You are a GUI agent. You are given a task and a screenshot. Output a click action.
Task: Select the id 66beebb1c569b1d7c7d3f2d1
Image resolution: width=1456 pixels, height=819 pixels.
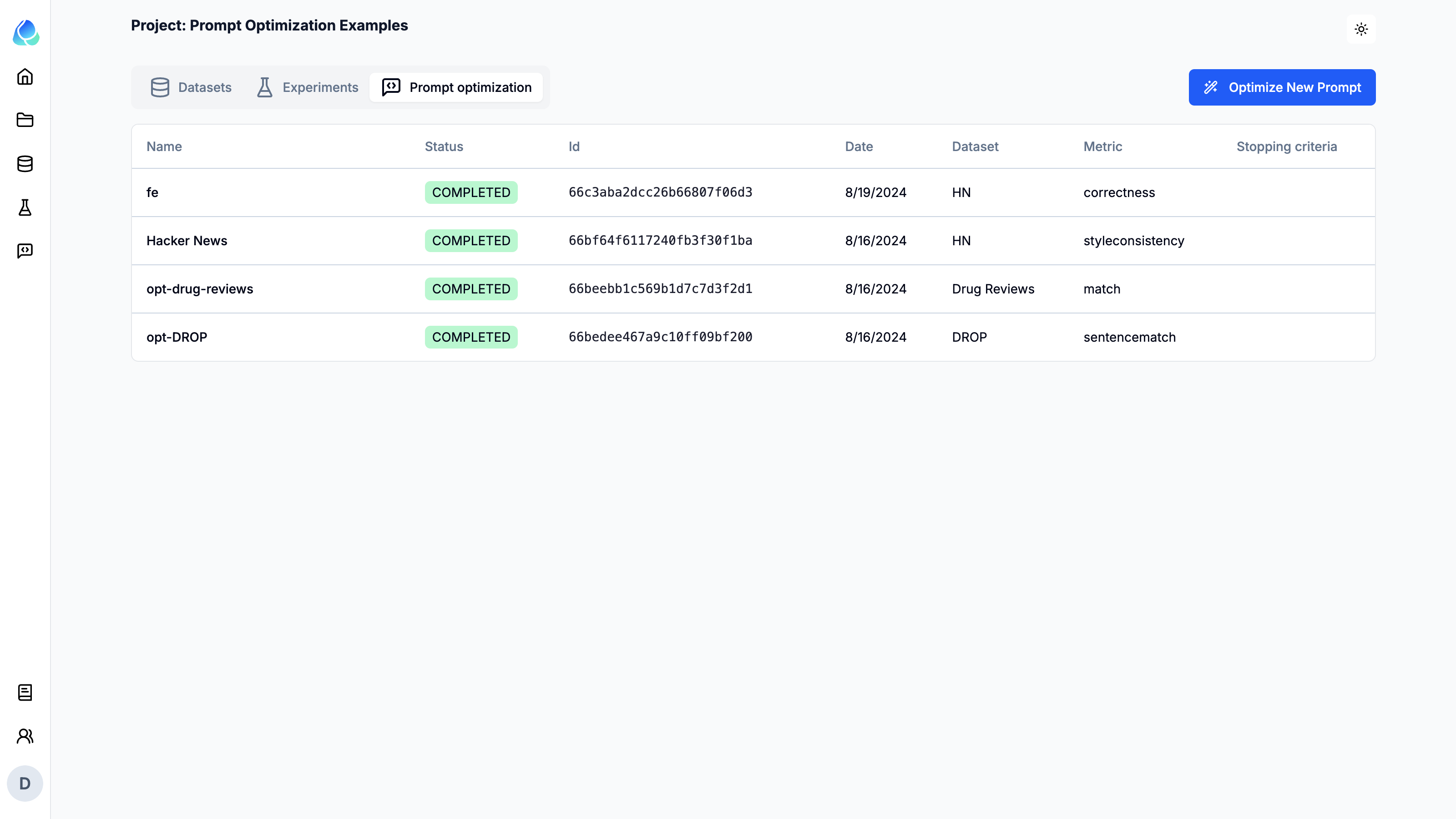pyautogui.click(x=660, y=289)
